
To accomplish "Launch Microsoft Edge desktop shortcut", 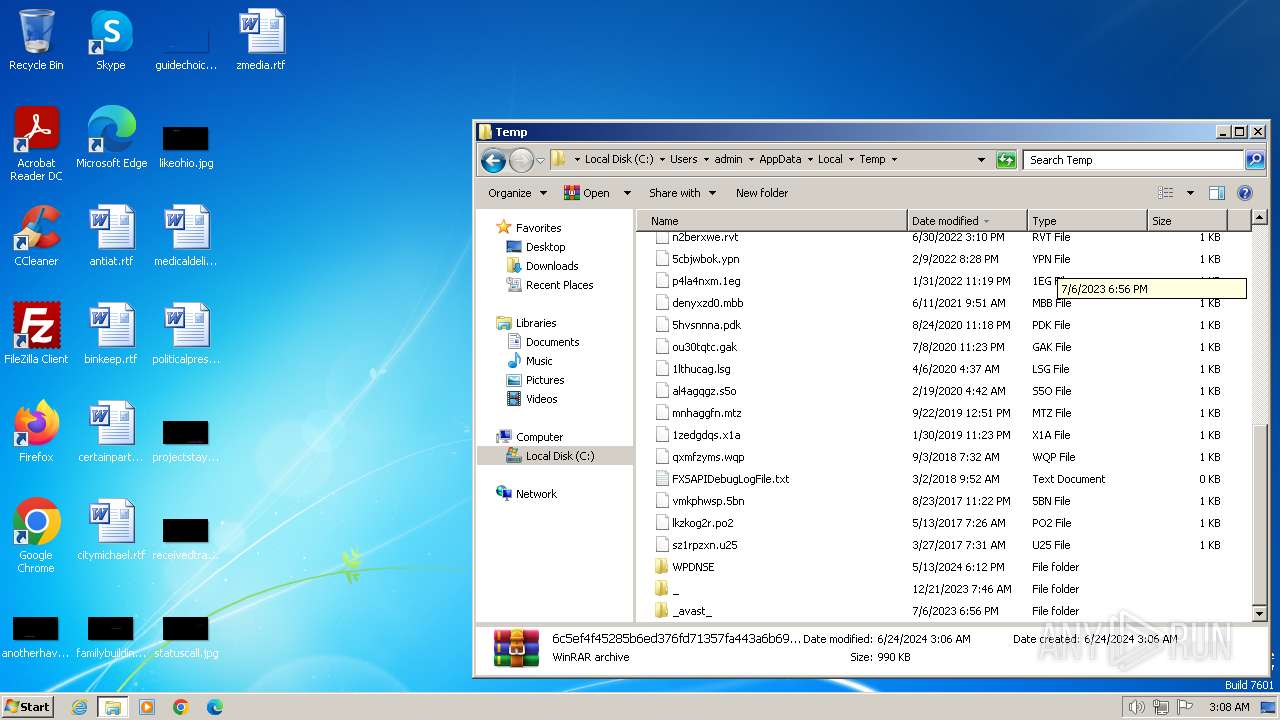I will (x=111, y=138).
